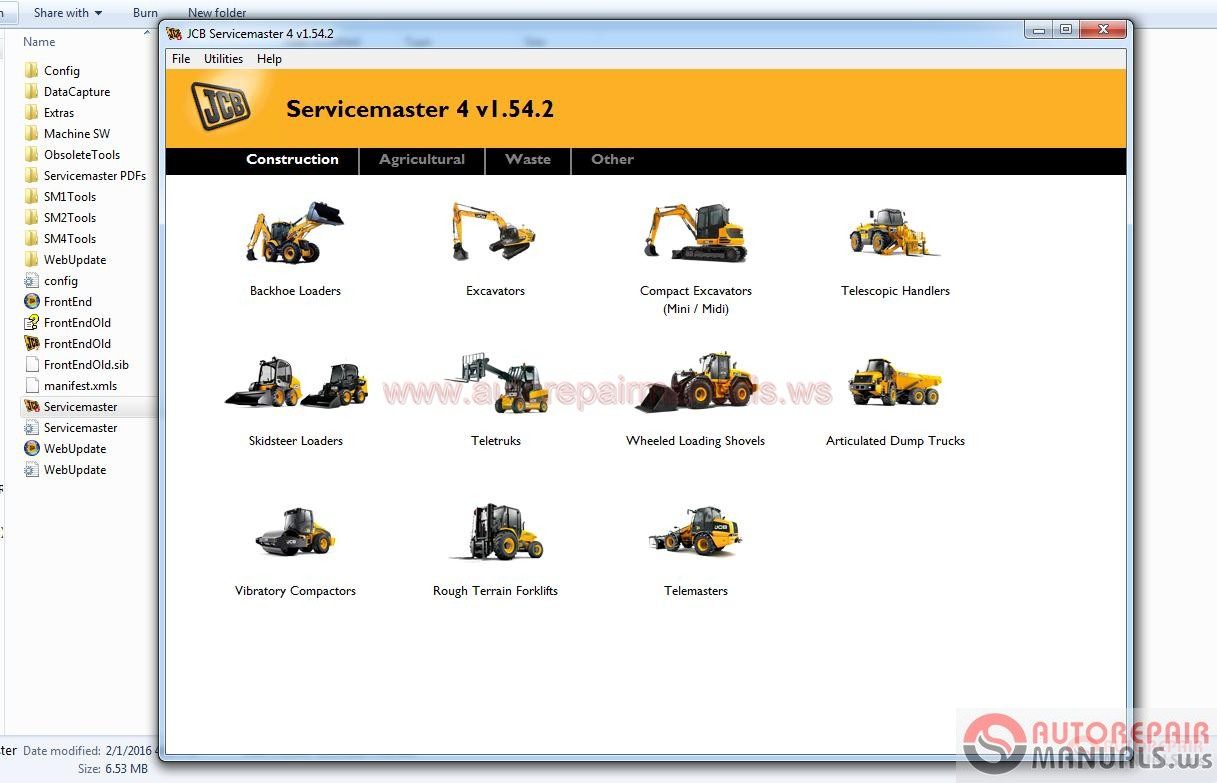
Task: Select the FrontEndOld JCB application icon
Action: tap(32, 343)
